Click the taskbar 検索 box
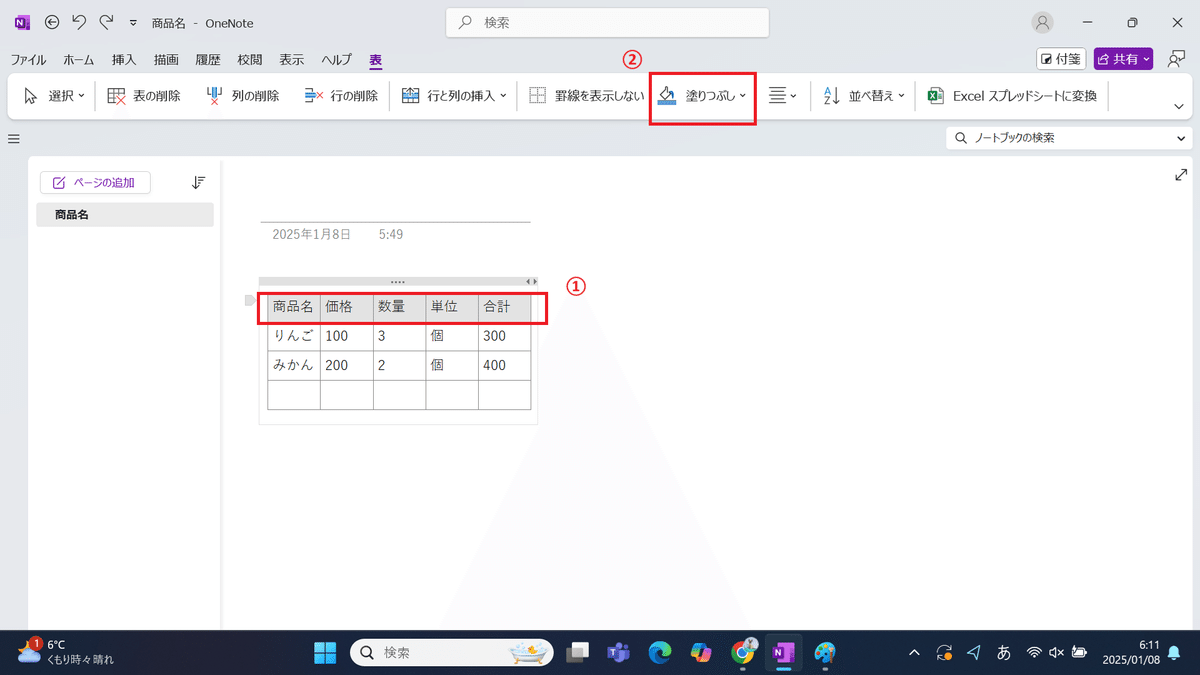1200x675 pixels. pos(451,652)
